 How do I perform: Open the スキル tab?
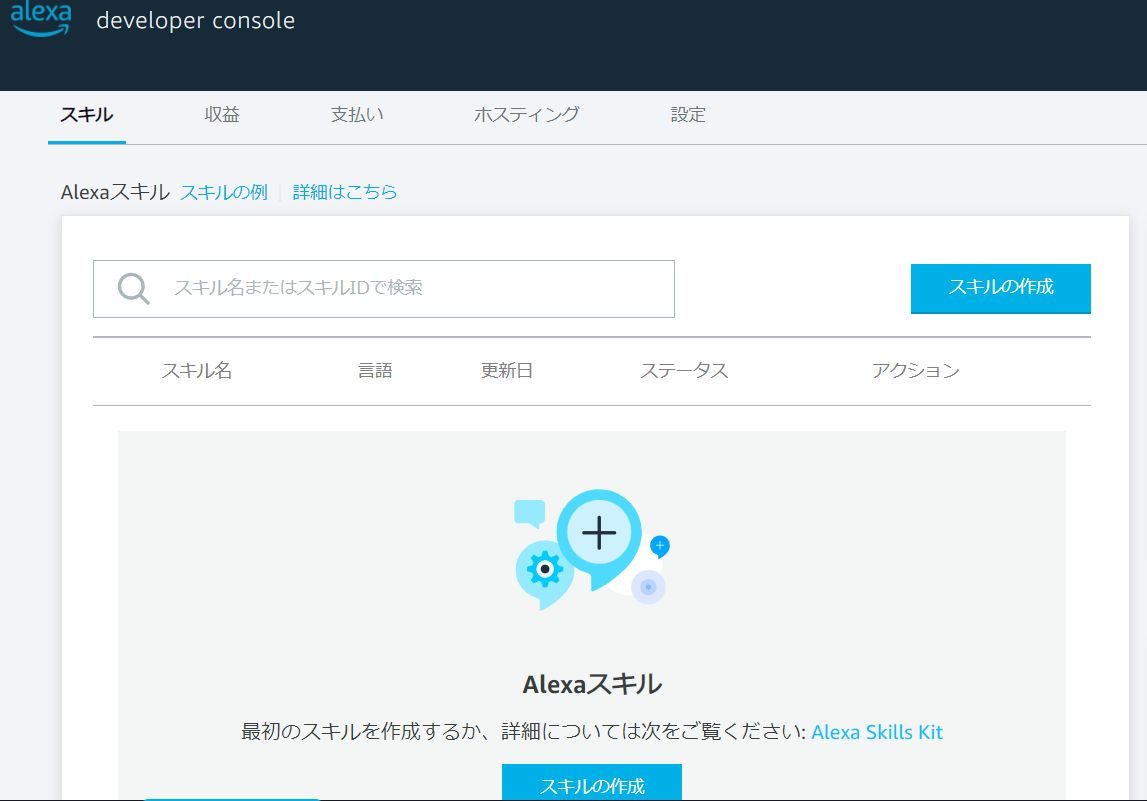click(86, 115)
